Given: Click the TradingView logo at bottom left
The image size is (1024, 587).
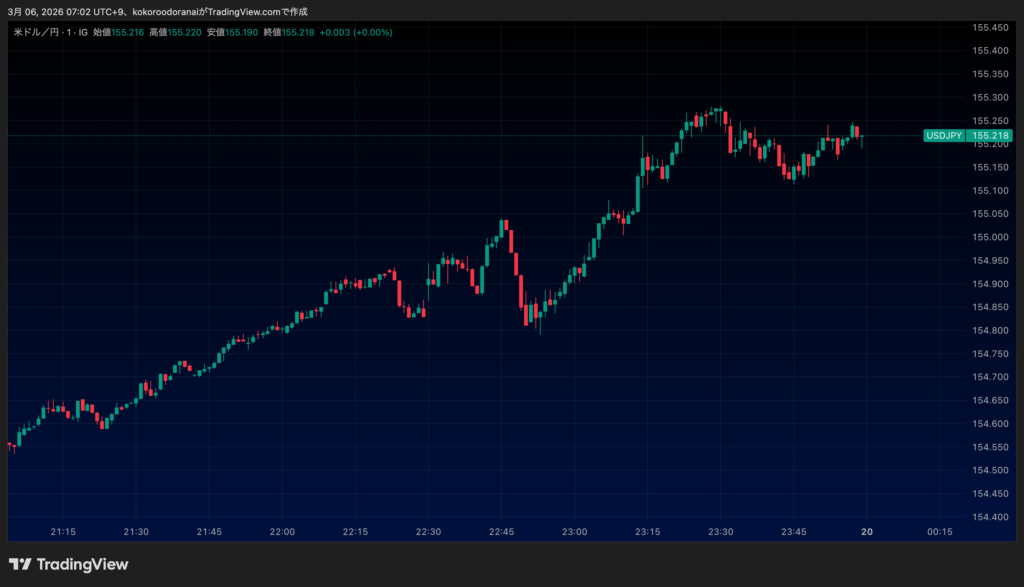Looking at the screenshot, I should 68,565.
